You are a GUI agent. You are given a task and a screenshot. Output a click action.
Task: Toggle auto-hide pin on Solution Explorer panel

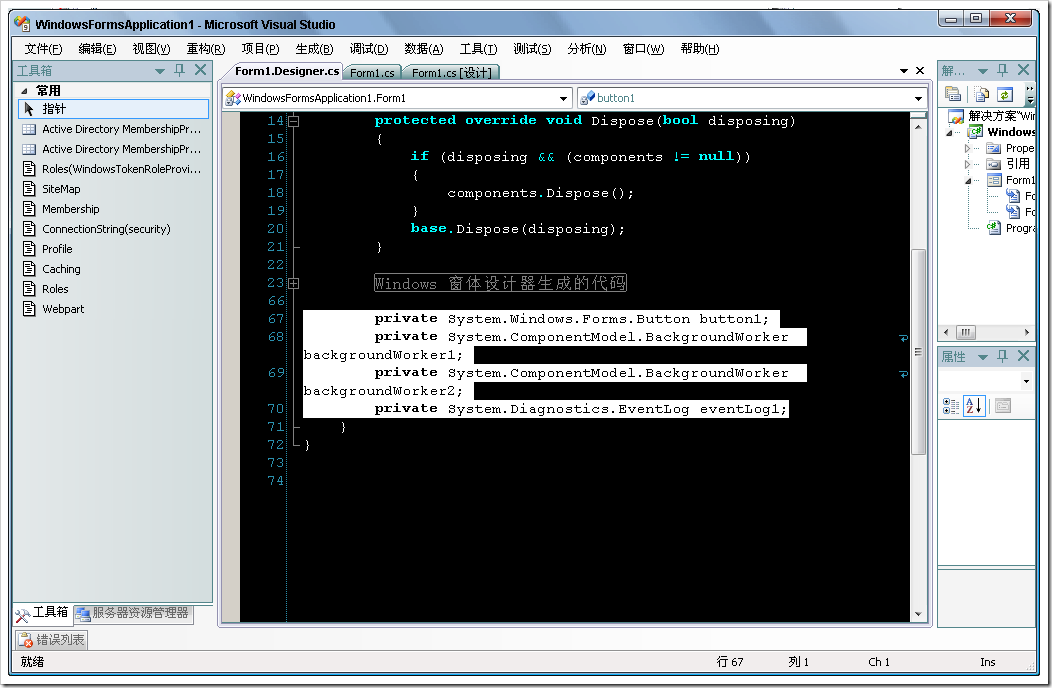click(x=1002, y=70)
